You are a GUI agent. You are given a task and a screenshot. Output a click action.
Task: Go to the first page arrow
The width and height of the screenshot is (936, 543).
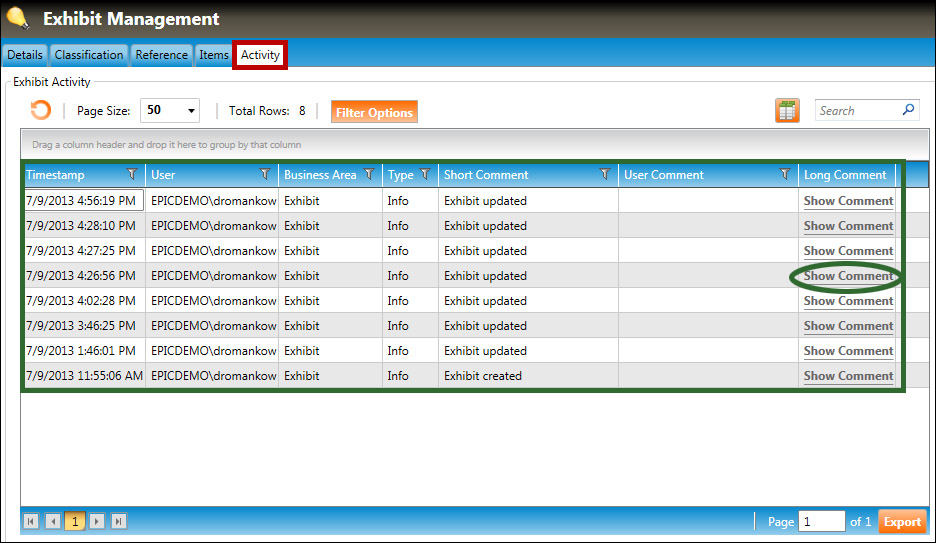(x=31, y=521)
